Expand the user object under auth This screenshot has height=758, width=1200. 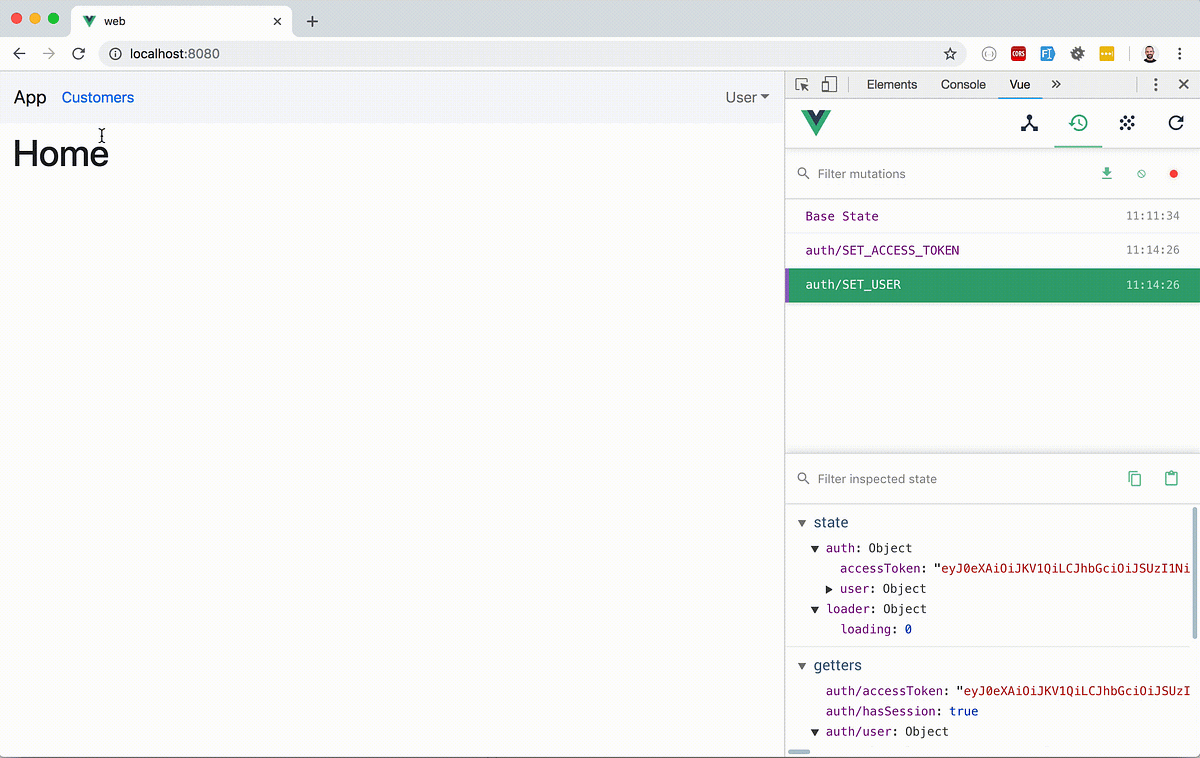click(x=829, y=588)
